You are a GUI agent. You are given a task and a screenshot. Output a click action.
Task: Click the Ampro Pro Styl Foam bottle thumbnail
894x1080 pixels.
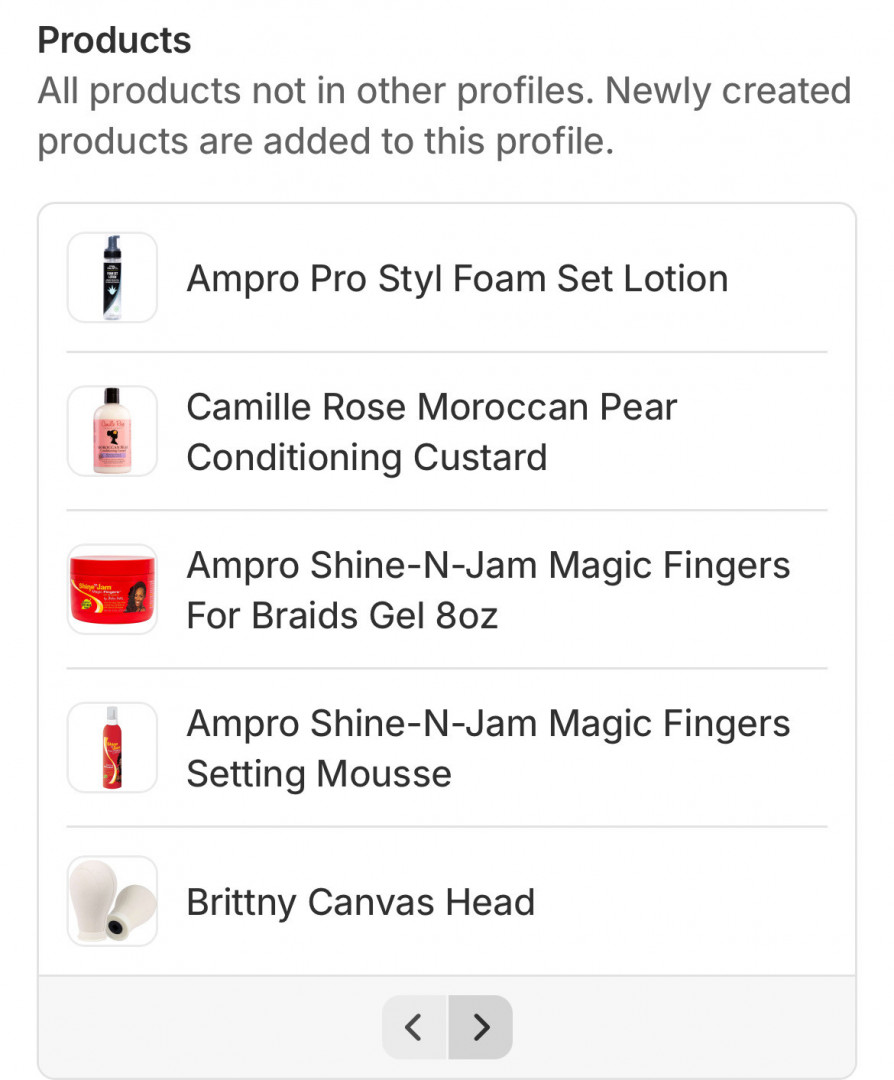point(112,278)
